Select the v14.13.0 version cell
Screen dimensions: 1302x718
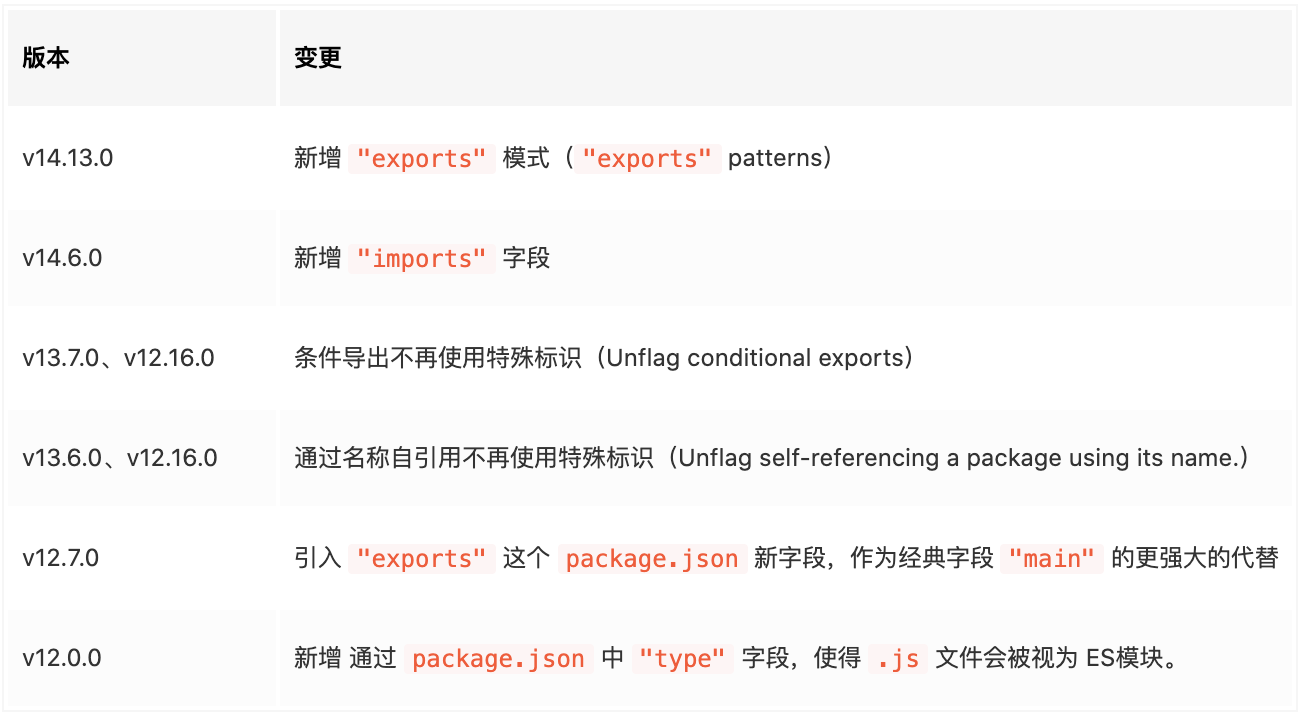coord(68,158)
